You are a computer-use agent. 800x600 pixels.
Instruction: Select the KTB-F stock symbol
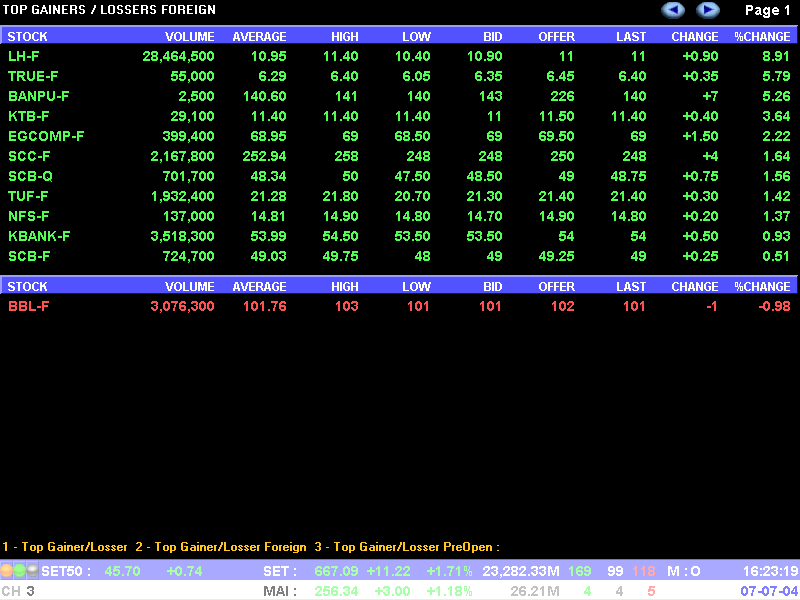click(x=29, y=116)
